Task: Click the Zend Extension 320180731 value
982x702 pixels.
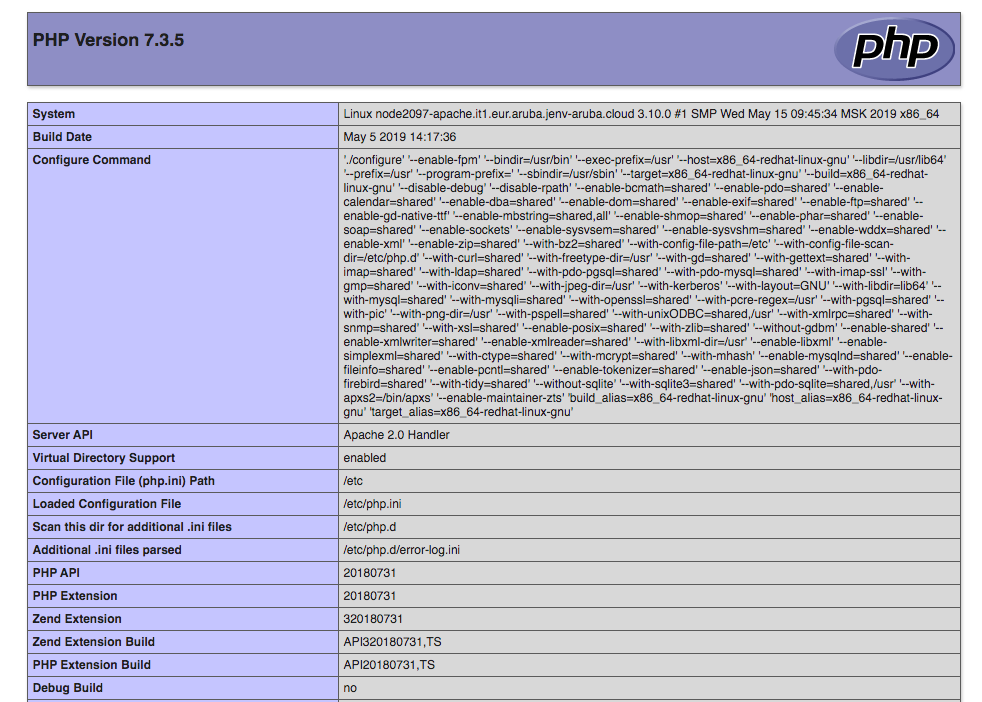Action: pos(372,618)
